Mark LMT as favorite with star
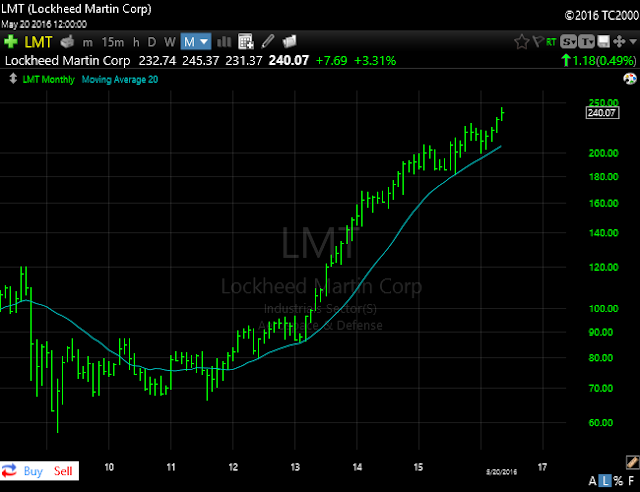This screenshot has width=640, height=492. [x=522, y=42]
